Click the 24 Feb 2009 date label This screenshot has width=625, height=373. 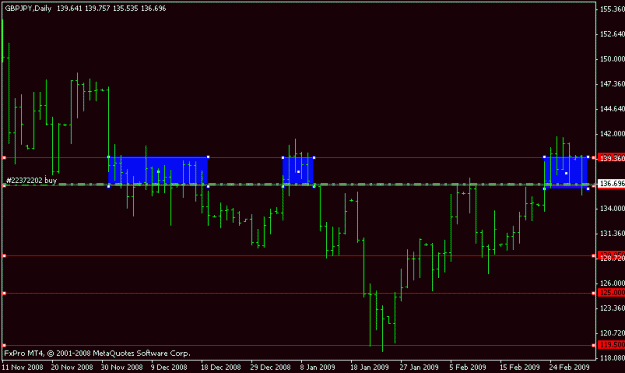click(570, 367)
